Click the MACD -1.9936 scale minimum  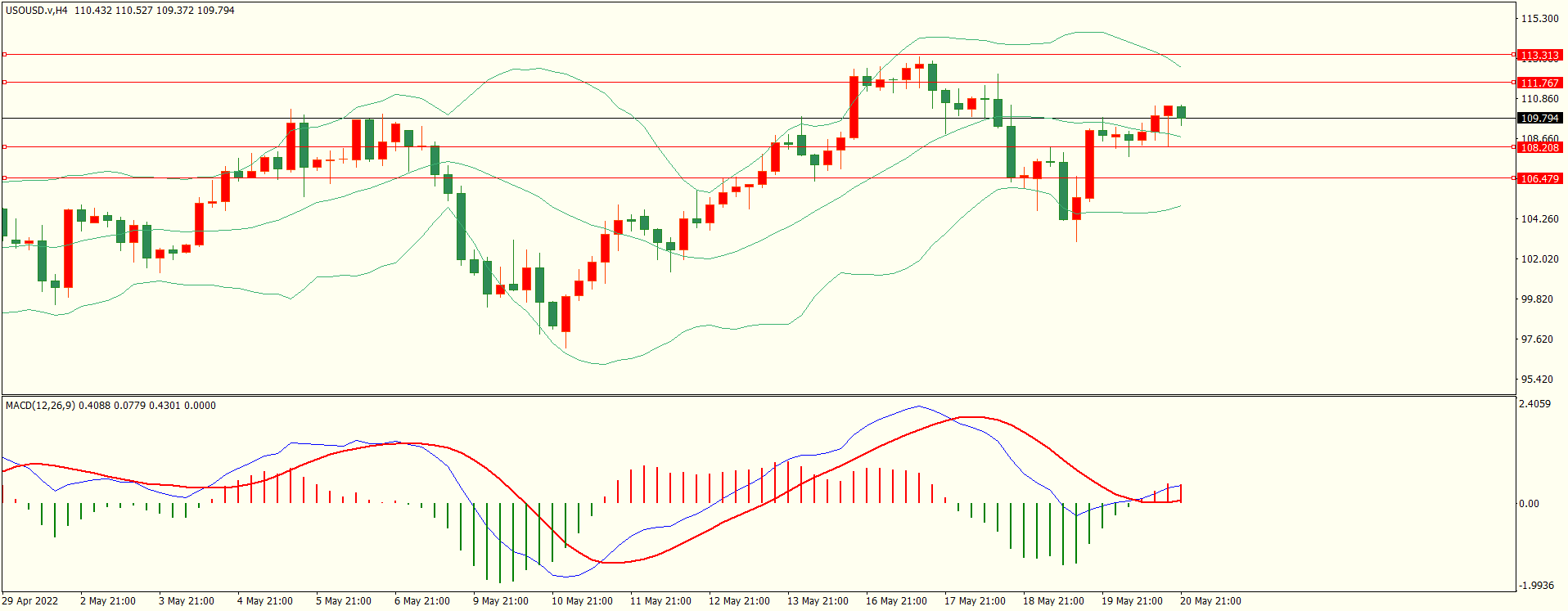point(1535,586)
